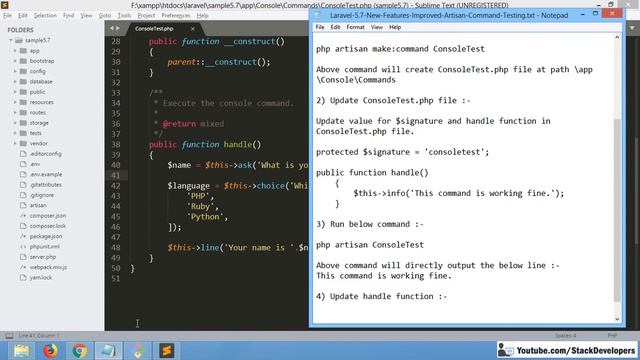The image size is (640, 360).
Task: Switch to Sublime Text via its taskbar icon
Action: point(167,351)
